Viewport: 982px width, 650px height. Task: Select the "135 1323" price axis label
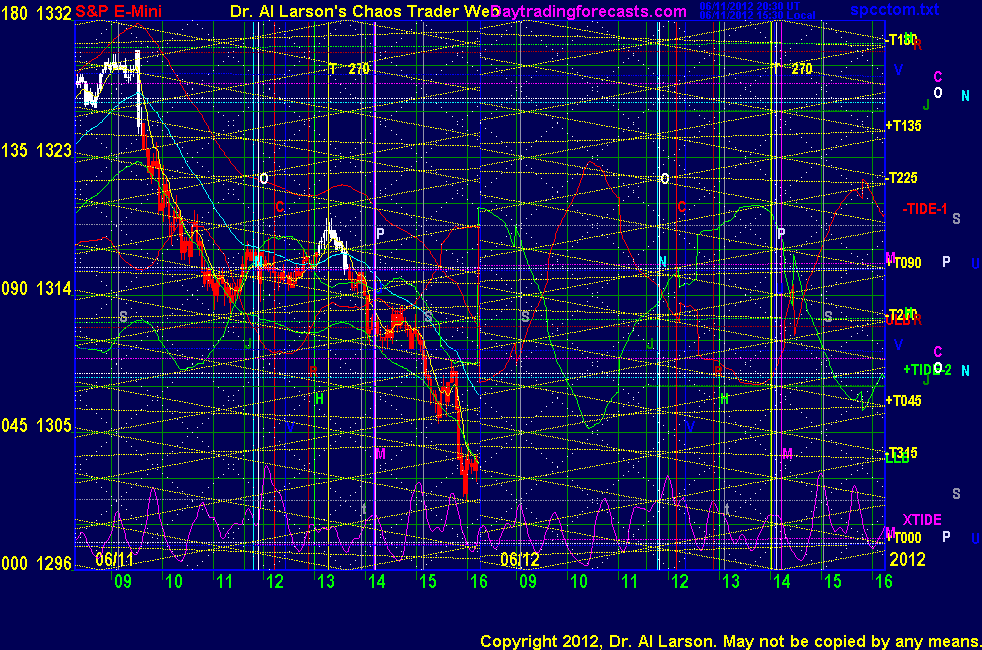[36, 150]
